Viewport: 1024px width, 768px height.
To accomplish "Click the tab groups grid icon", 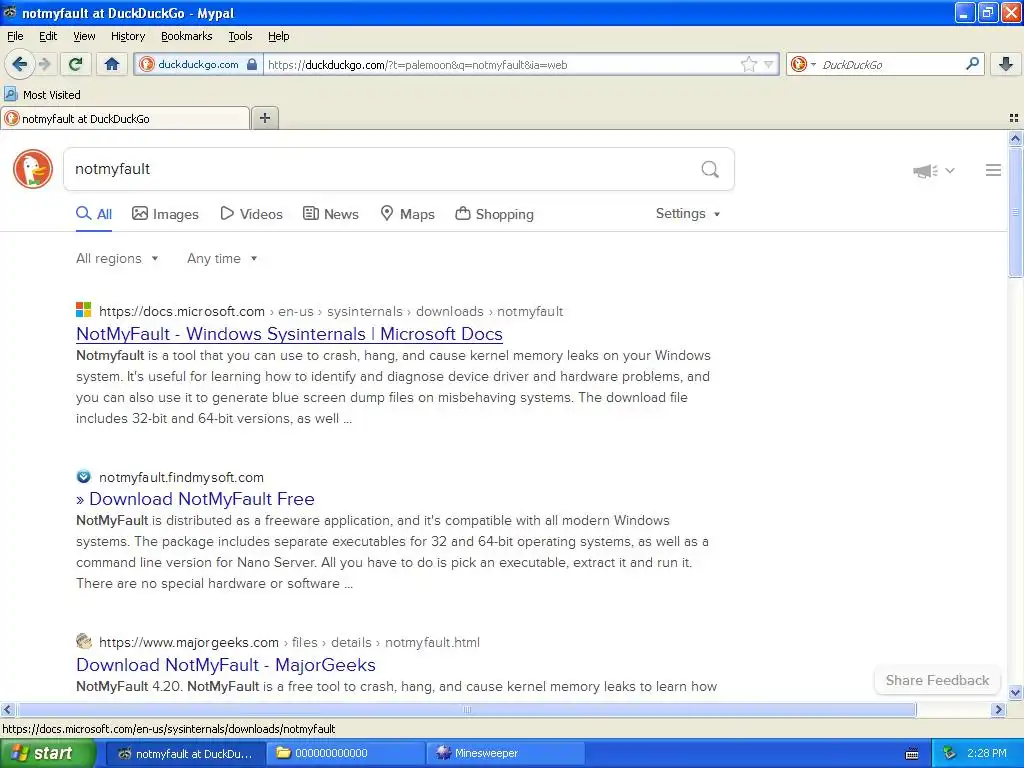I will (1014, 118).
